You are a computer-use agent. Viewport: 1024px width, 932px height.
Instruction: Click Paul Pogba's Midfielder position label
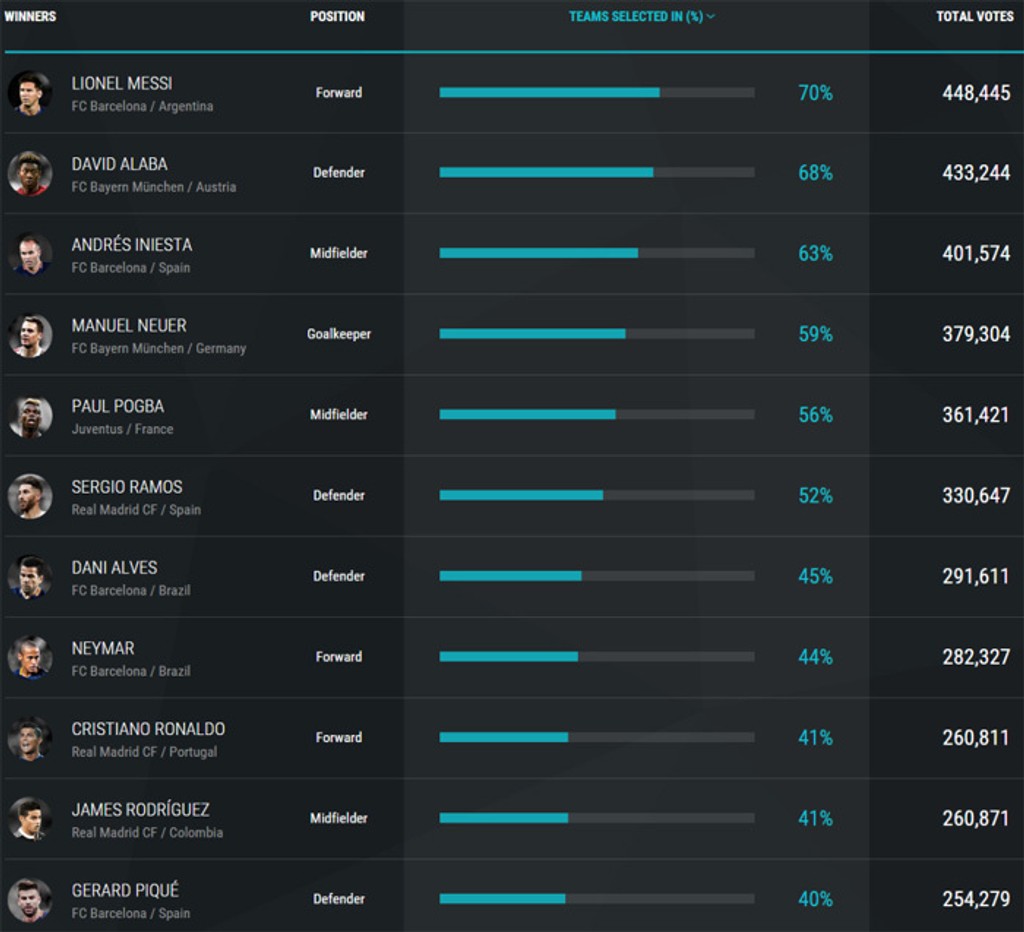(338, 415)
